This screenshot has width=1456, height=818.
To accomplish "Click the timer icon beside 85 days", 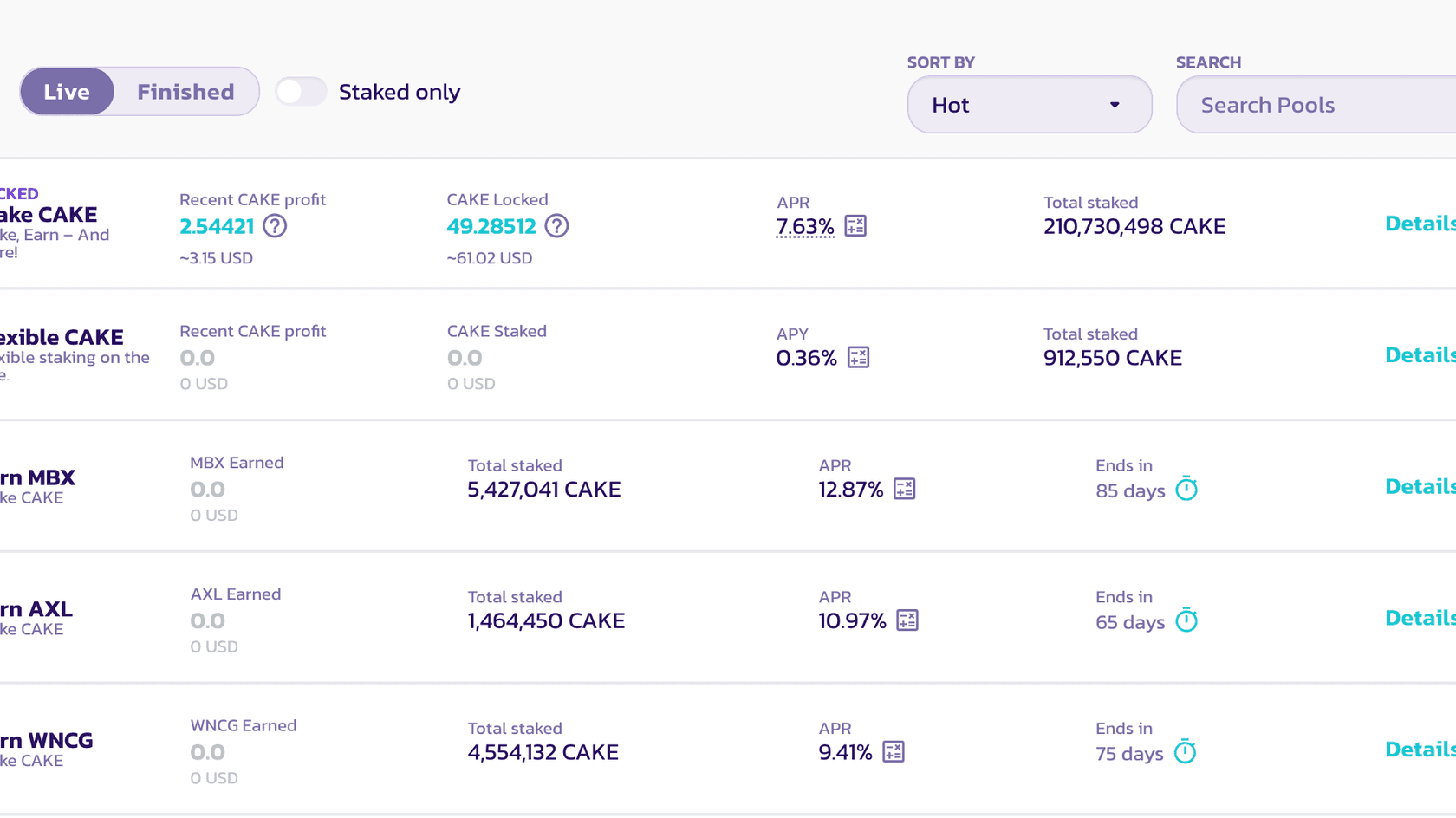I will tap(1186, 489).
